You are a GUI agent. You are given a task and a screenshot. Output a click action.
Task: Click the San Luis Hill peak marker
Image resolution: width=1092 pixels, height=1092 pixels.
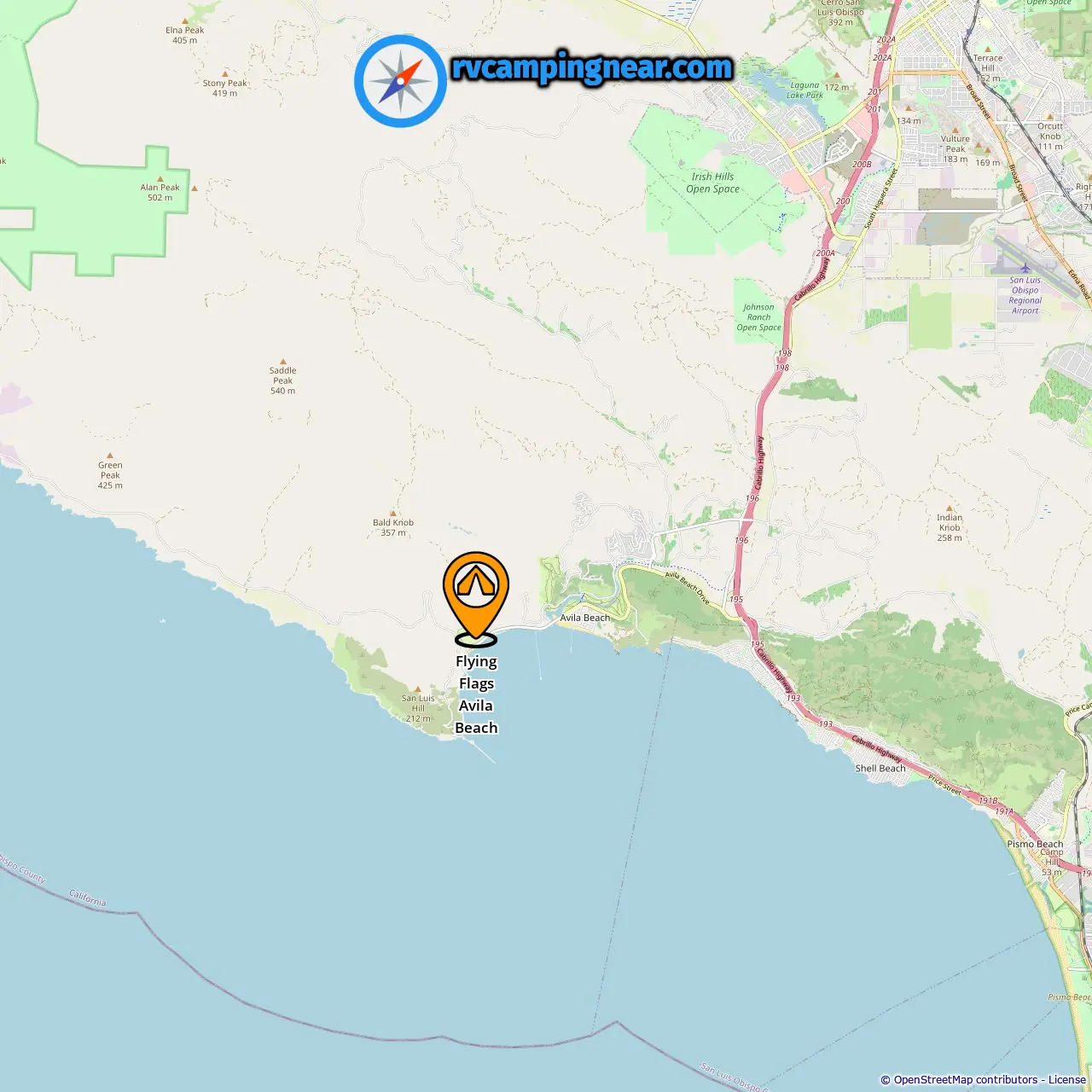[417, 688]
